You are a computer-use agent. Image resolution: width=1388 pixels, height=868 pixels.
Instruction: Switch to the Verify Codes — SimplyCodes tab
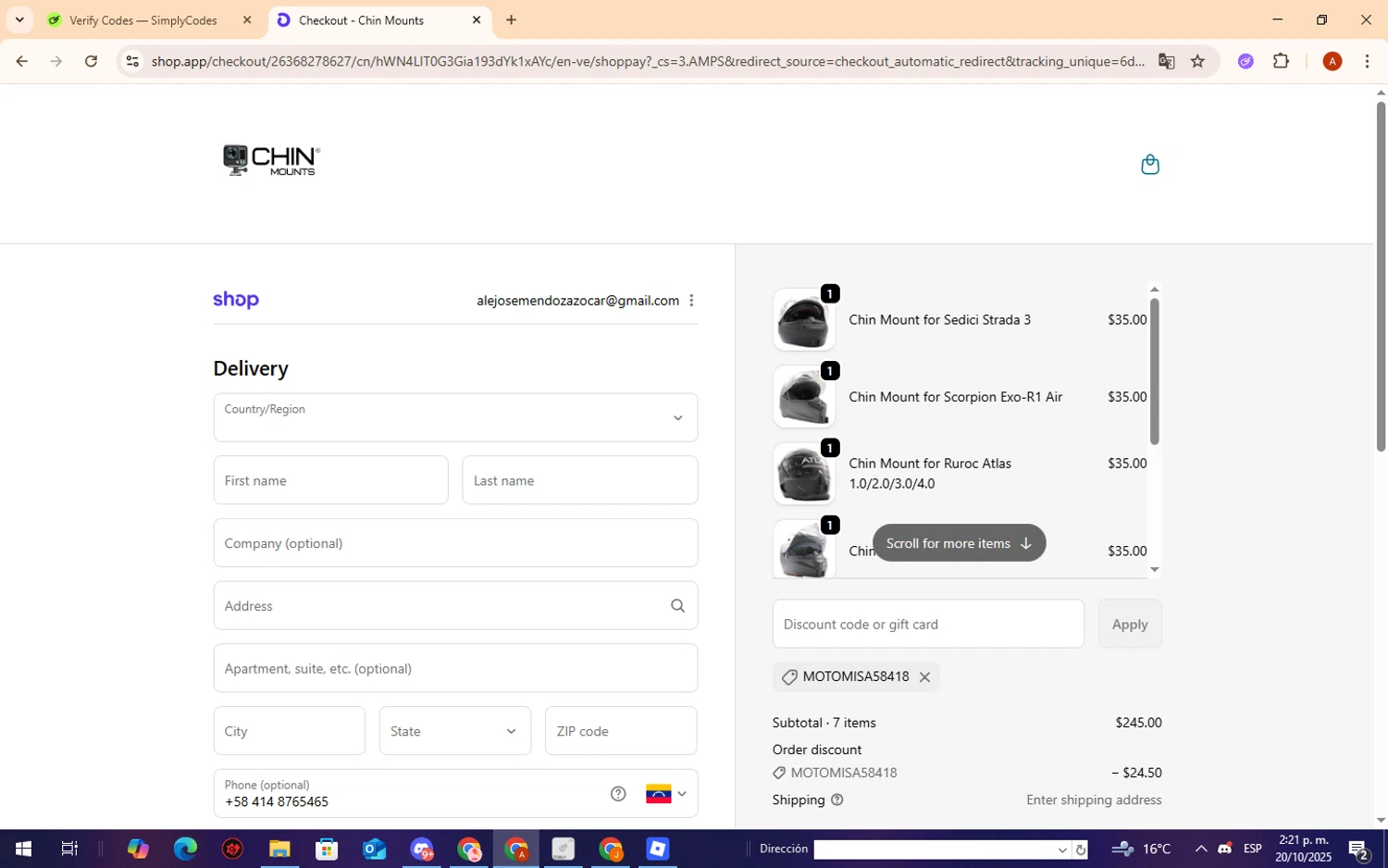coord(143,20)
